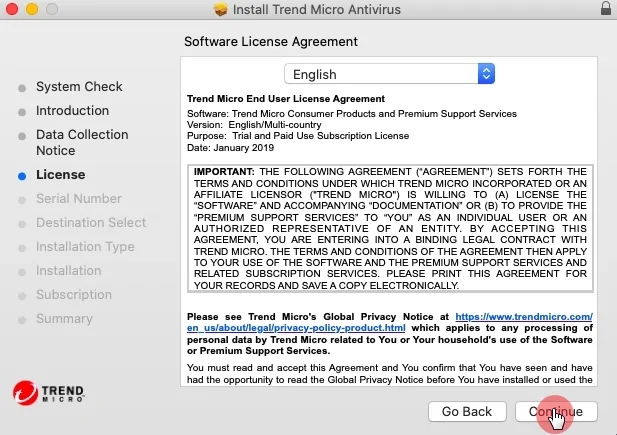Viewport: 617px width, 435px height.
Task: Click the language dropdown blue arrows
Action: pyautogui.click(x=486, y=74)
